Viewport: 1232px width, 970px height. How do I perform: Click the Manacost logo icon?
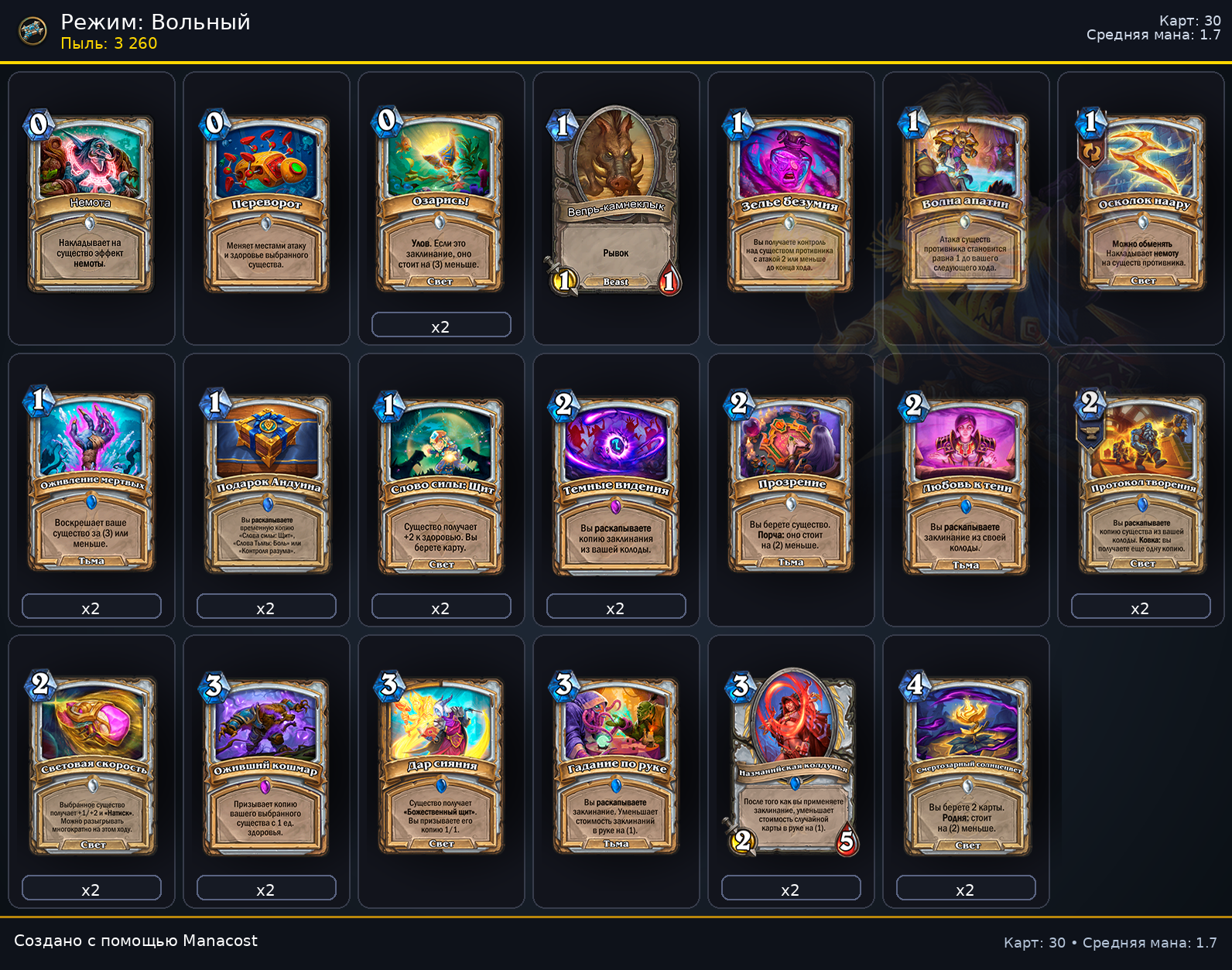pyautogui.click(x=33, y=31)
